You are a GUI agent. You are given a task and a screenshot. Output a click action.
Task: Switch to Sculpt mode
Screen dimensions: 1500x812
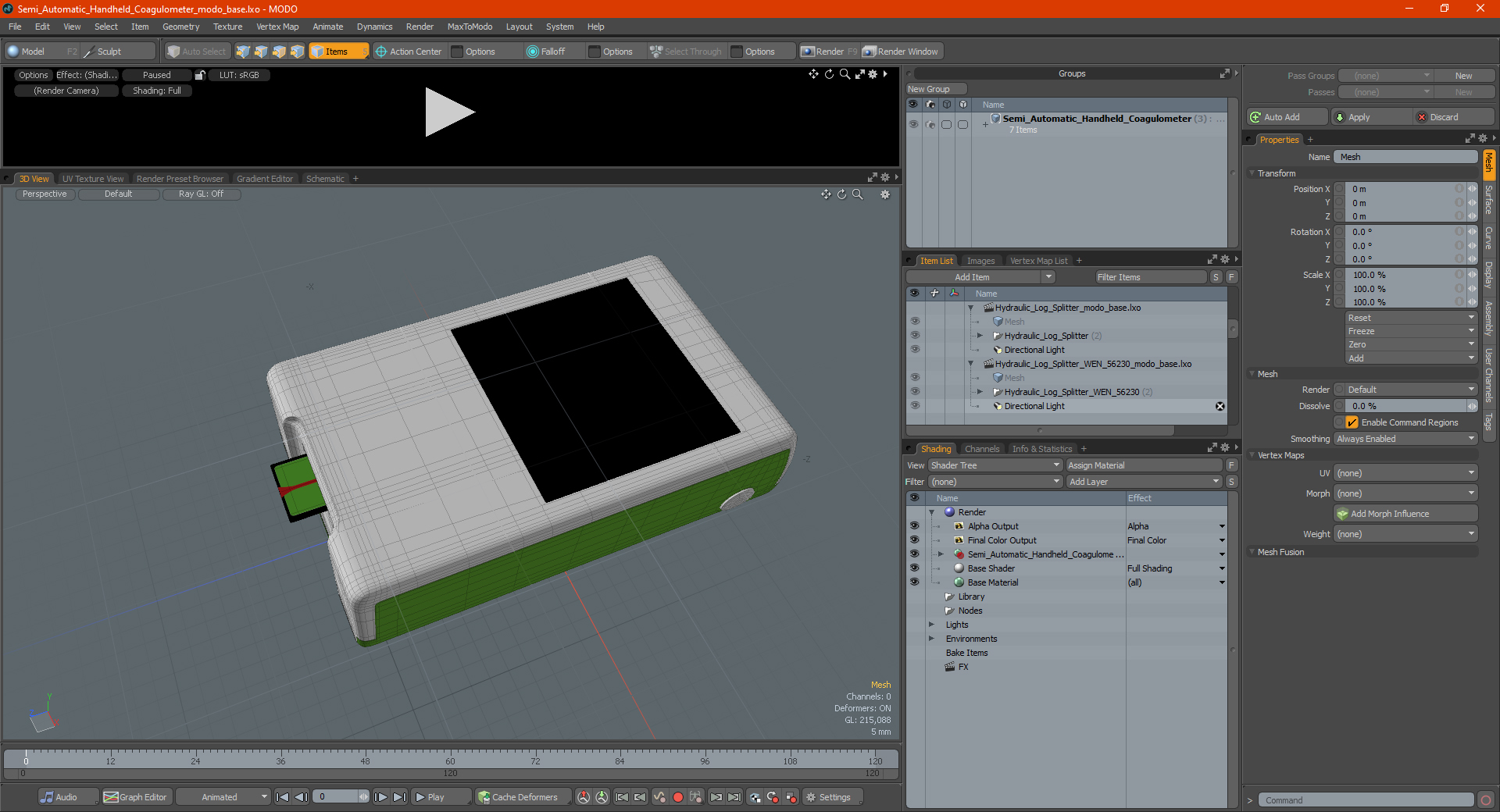[x=117, y=52]
